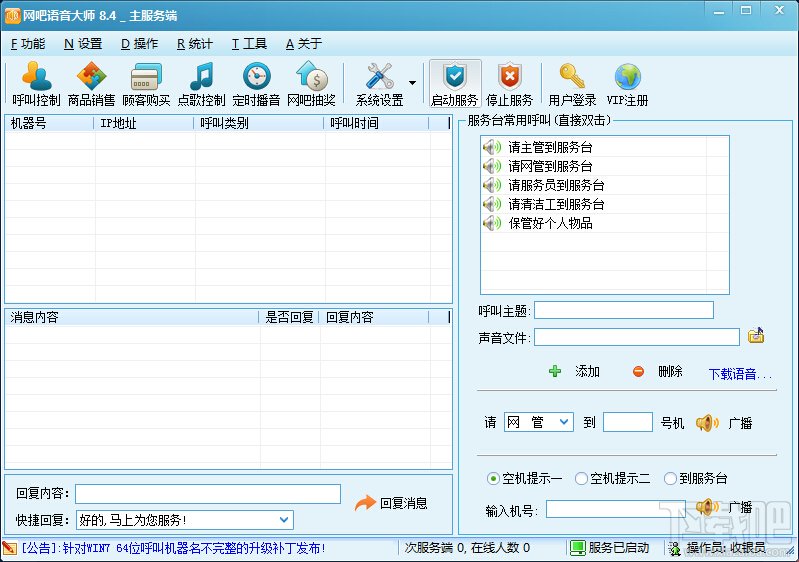The height and width of the screenshot is (562, 799).
Task: Open the A 关于 menu
Action: tap(304, 44)
